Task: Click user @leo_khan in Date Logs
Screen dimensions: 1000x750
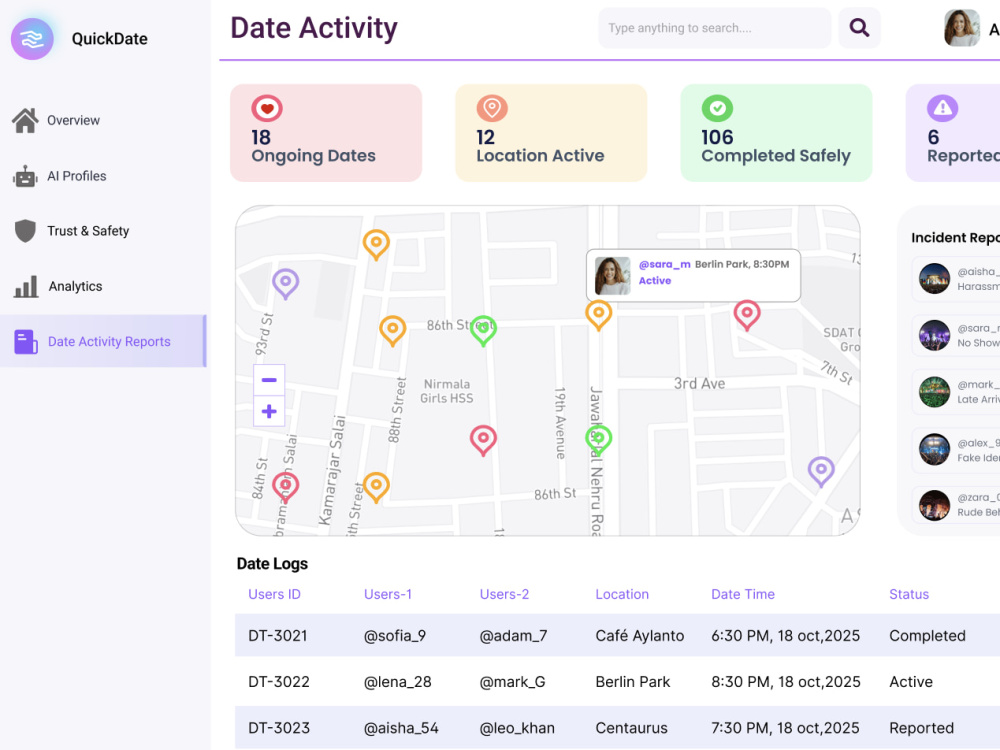Action: click(x=517, y=728)
